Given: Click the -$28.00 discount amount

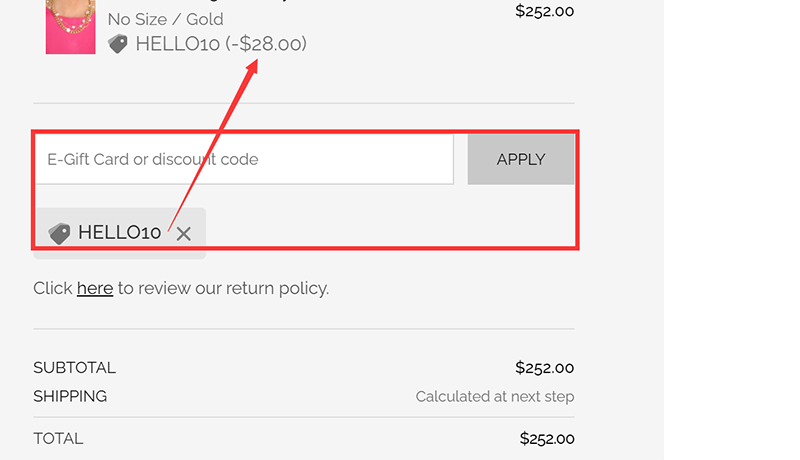Looking at the screenshot, I should [x=266, y=44].
